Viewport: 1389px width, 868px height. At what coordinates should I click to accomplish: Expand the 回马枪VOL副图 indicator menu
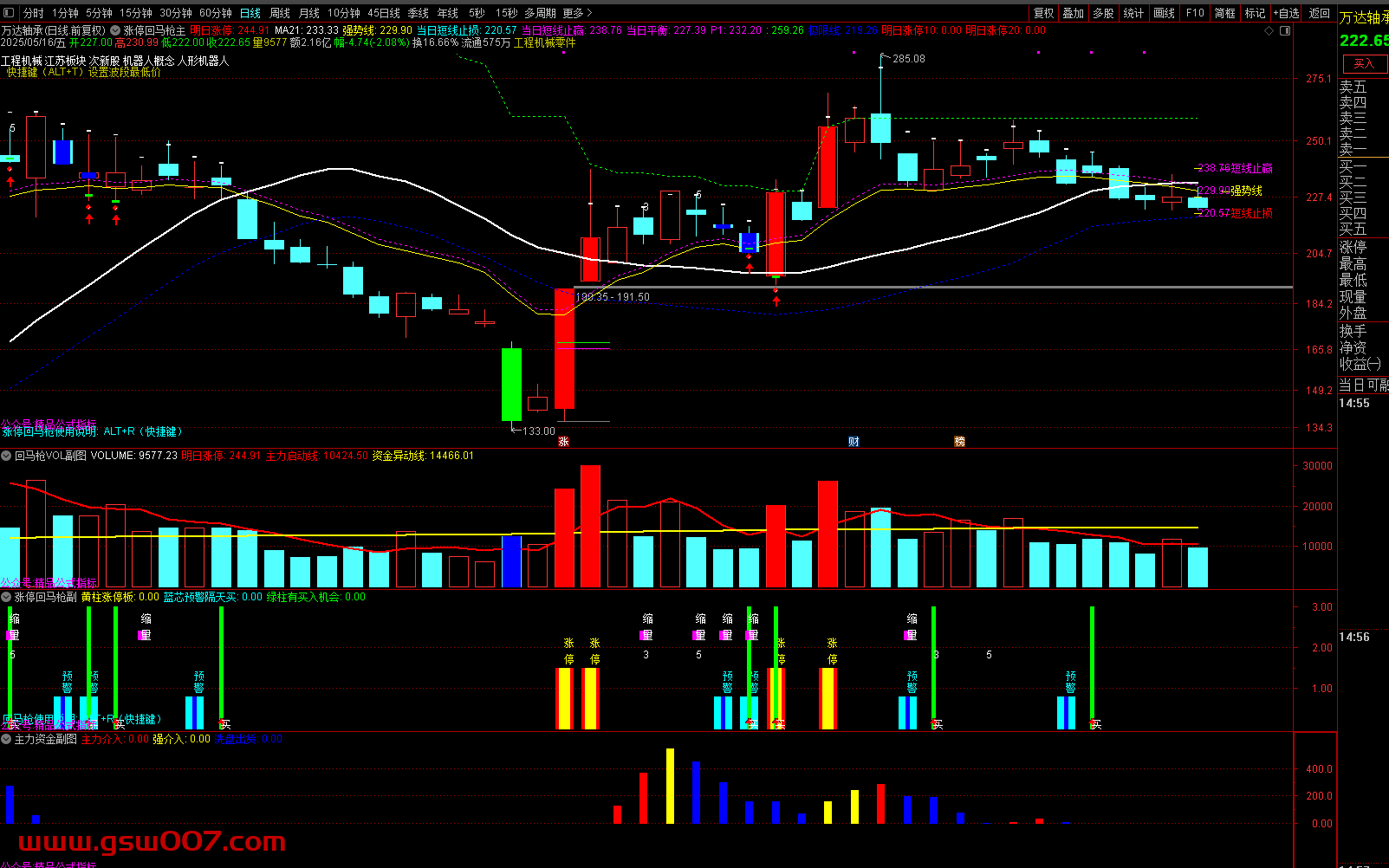[x=6, y=456]
